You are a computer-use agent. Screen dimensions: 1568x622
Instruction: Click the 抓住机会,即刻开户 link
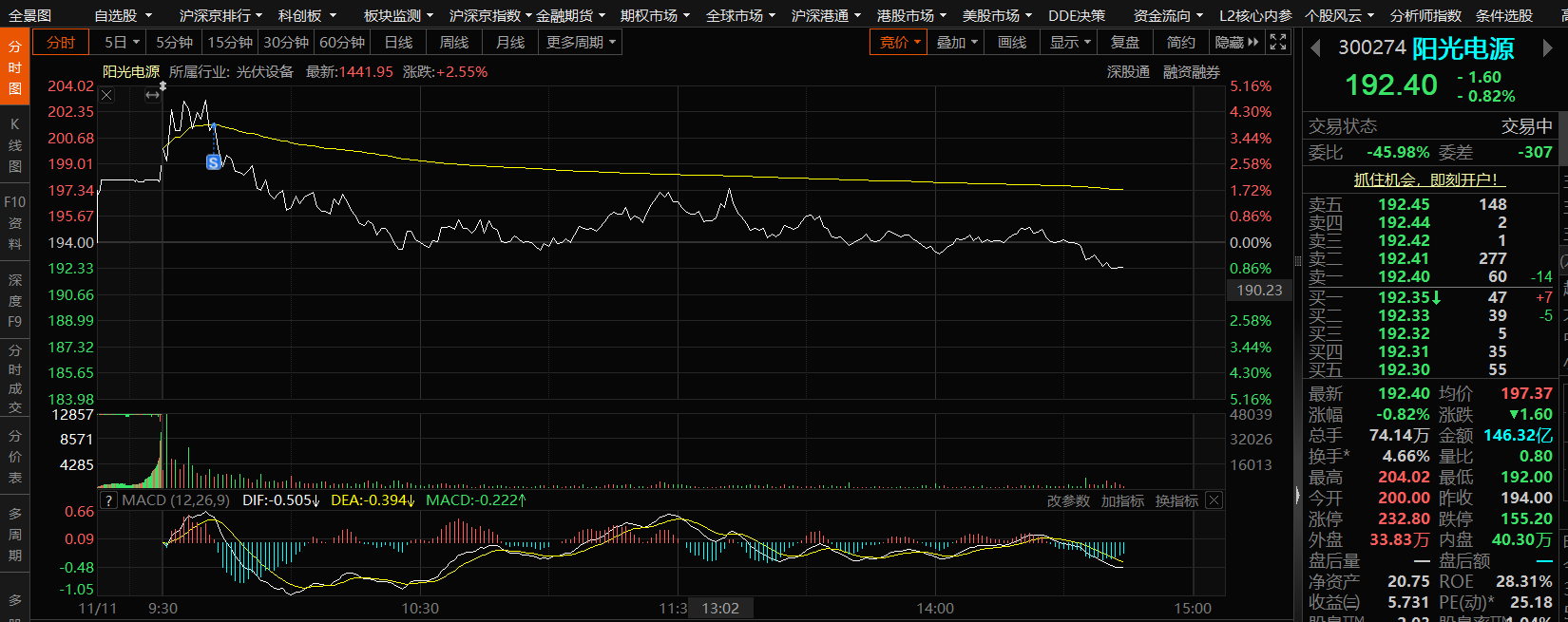[x=1429, y=179]
